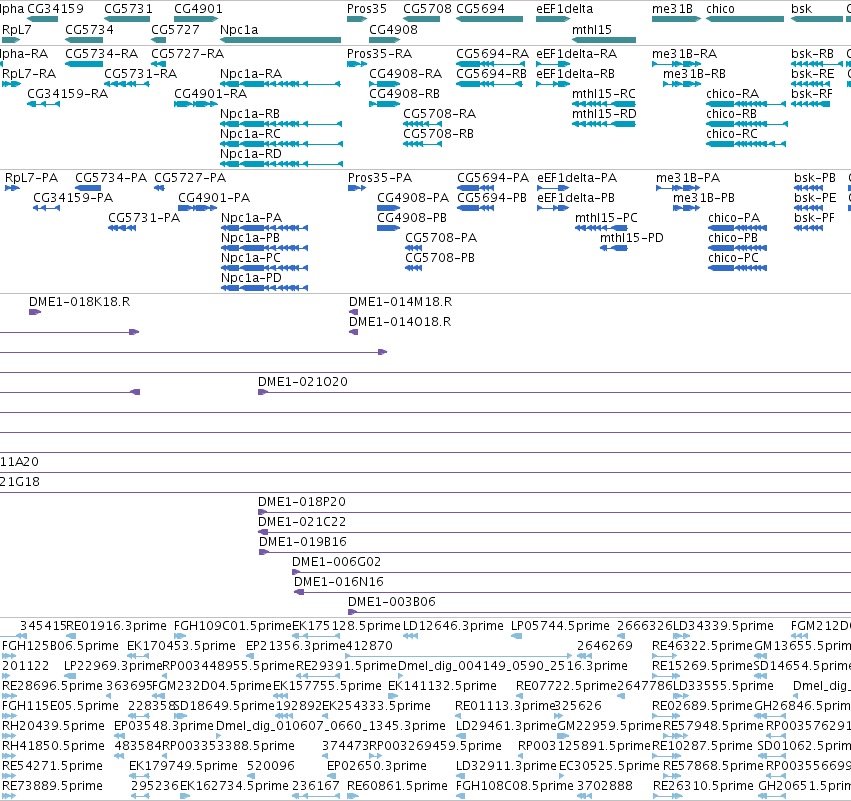851x801 pixels.
Task: Select transcript Npc1a-RD
Action: coord(281,164)
